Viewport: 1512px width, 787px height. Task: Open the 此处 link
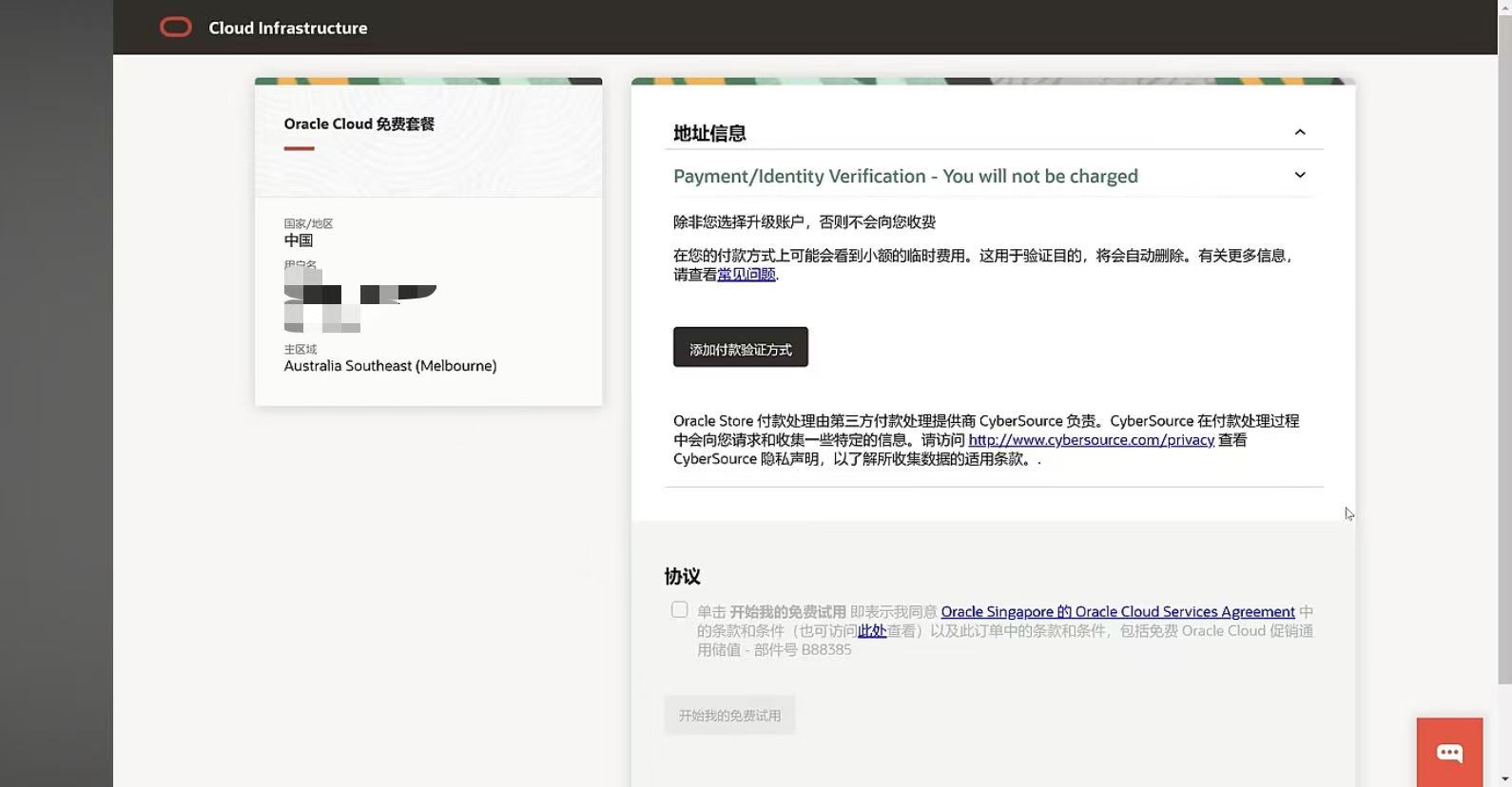(872, 631)
